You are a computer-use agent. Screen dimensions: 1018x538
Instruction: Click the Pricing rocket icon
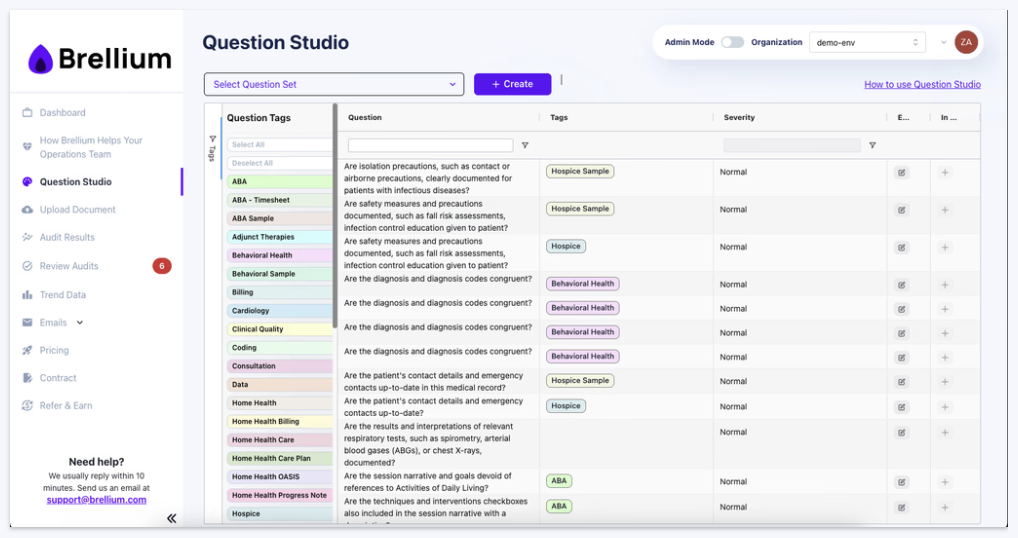[27, 350]
